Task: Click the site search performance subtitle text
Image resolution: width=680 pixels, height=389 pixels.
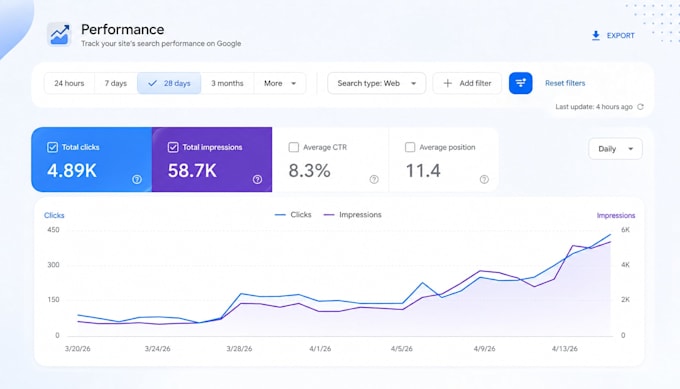Action: click(161, 43)
